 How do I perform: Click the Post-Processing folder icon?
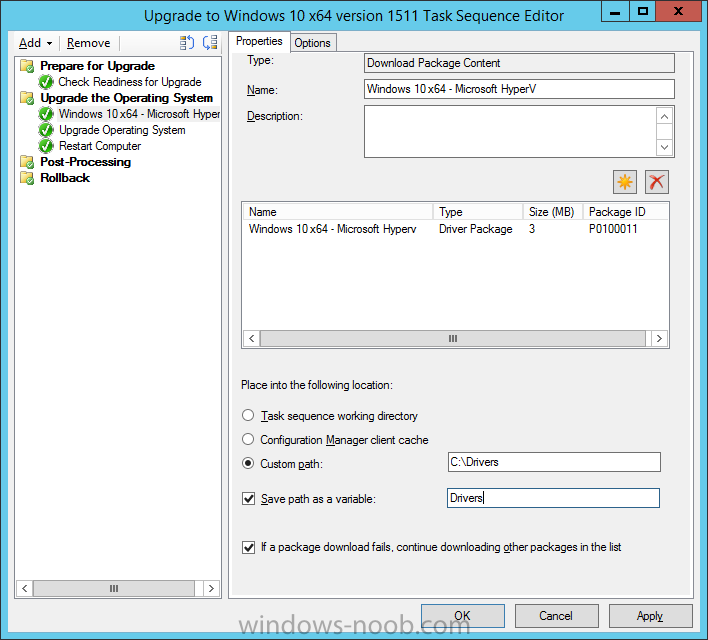pyautogui.click(x=28, y=162)
